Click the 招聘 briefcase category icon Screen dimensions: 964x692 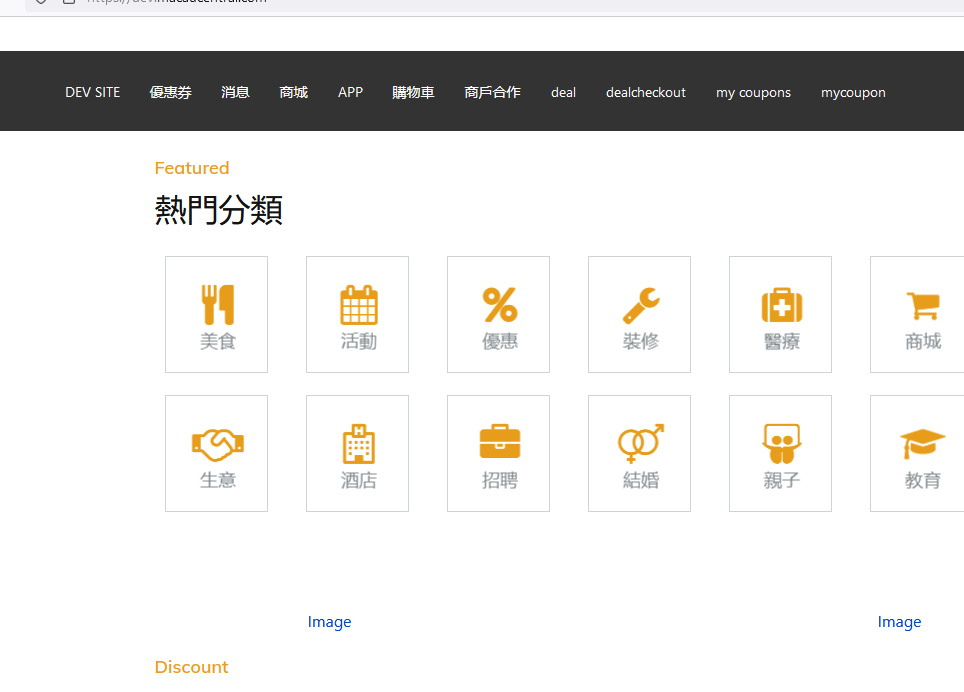point(499,443)
